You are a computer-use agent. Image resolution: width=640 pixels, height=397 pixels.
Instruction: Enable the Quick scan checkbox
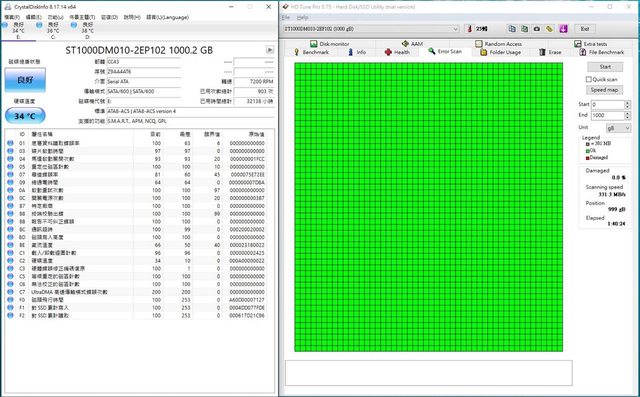tap(589, 79)
